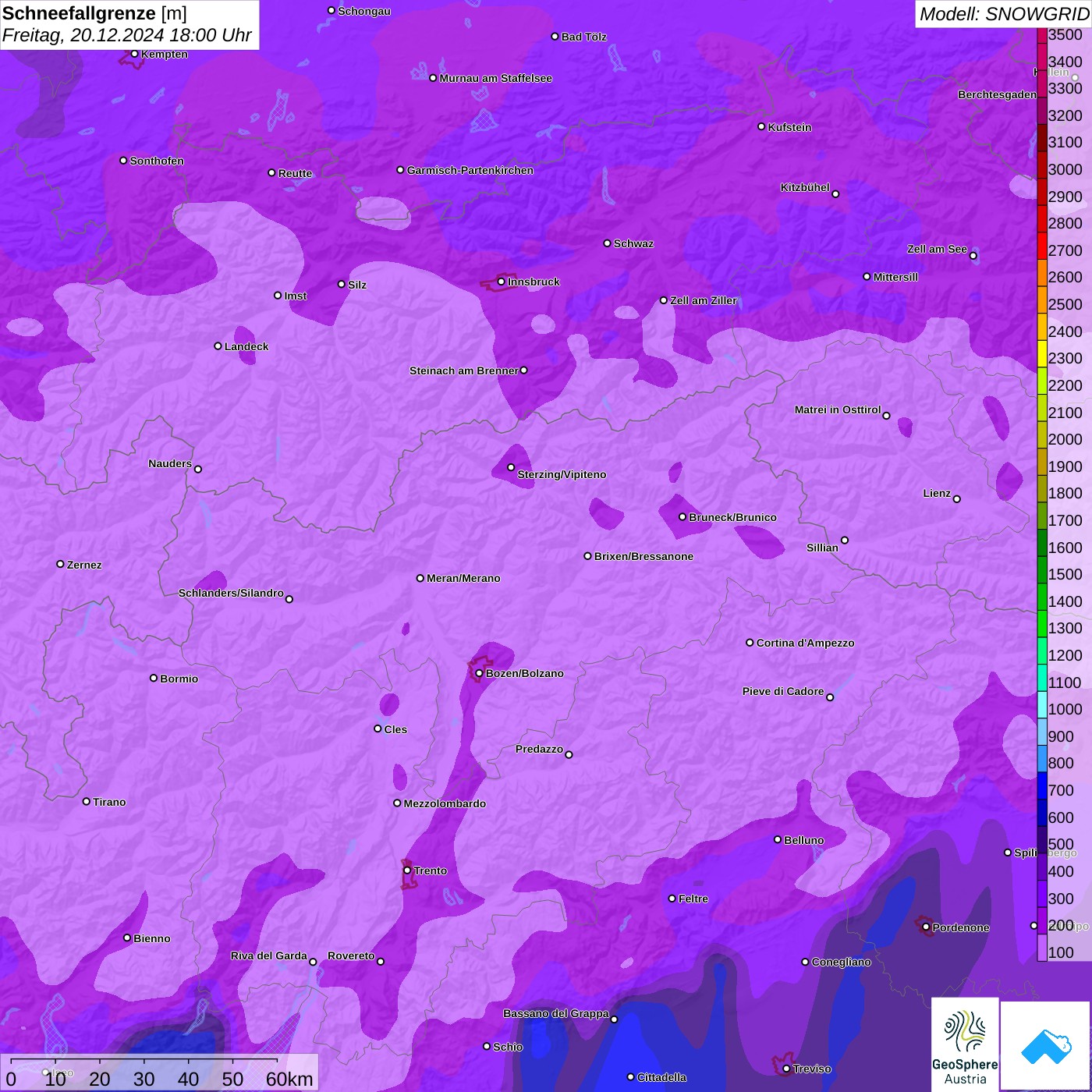Screen dimensions: 1092x1092
Task: Pick the 2300 m yellow legend swatch
Action: [1042, 354]
